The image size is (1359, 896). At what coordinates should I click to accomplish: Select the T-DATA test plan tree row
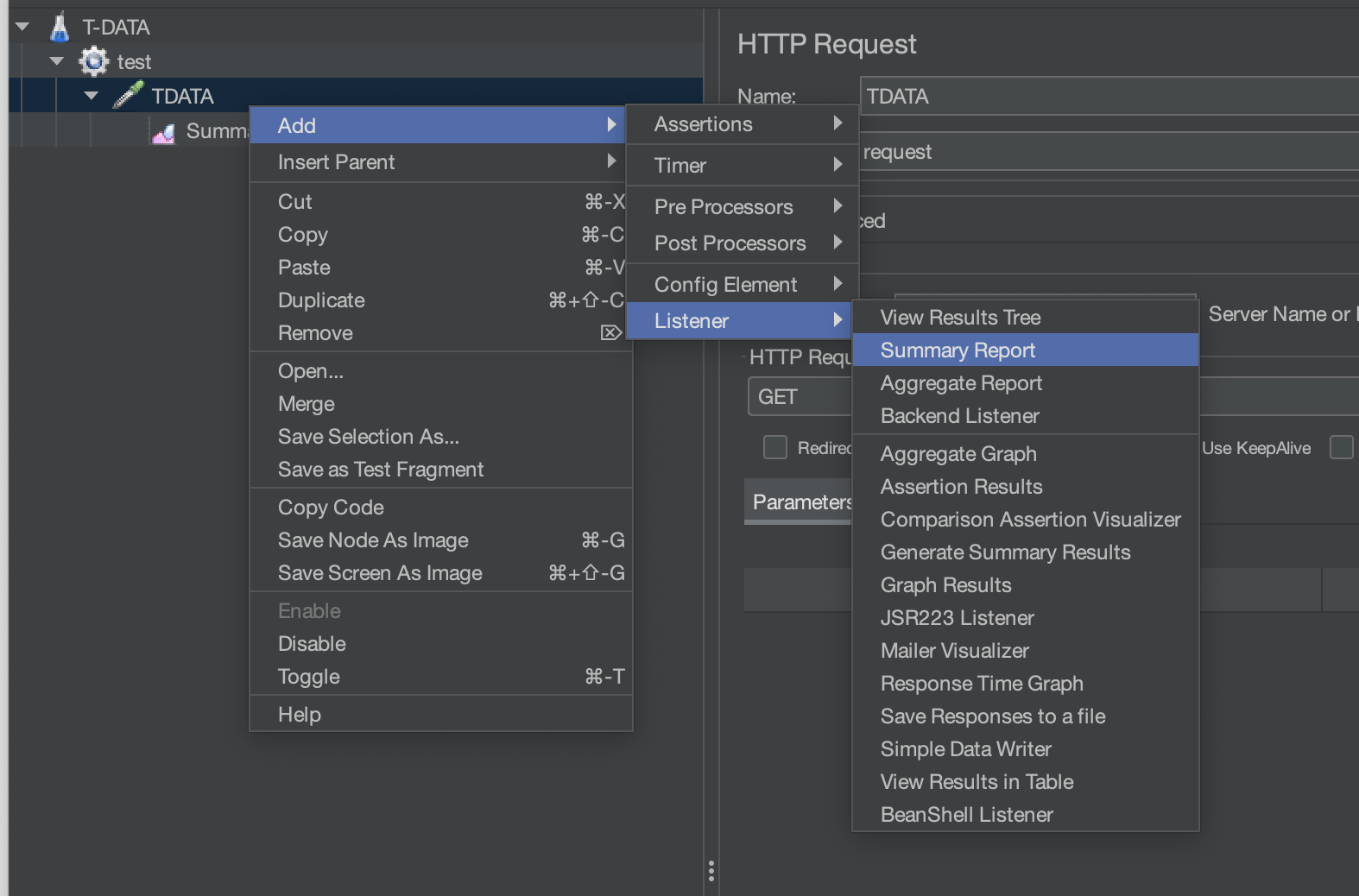356,27
